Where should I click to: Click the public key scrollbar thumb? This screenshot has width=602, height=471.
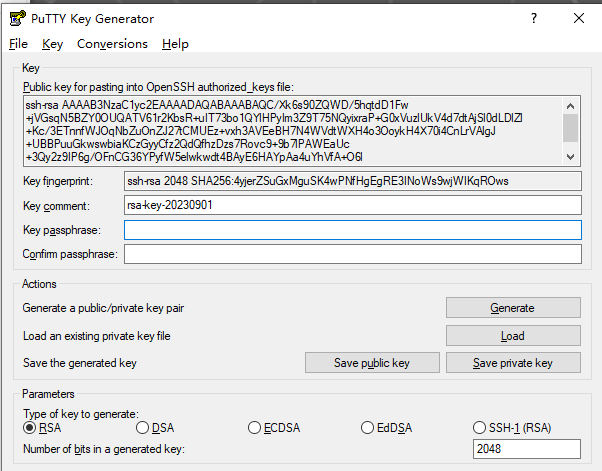[571, 128]
